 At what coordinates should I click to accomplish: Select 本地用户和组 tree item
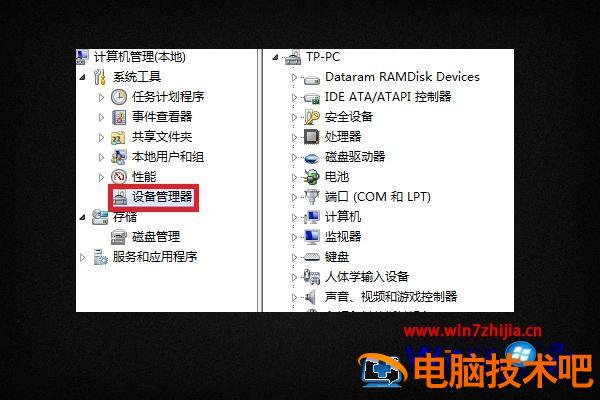point(168,157)
